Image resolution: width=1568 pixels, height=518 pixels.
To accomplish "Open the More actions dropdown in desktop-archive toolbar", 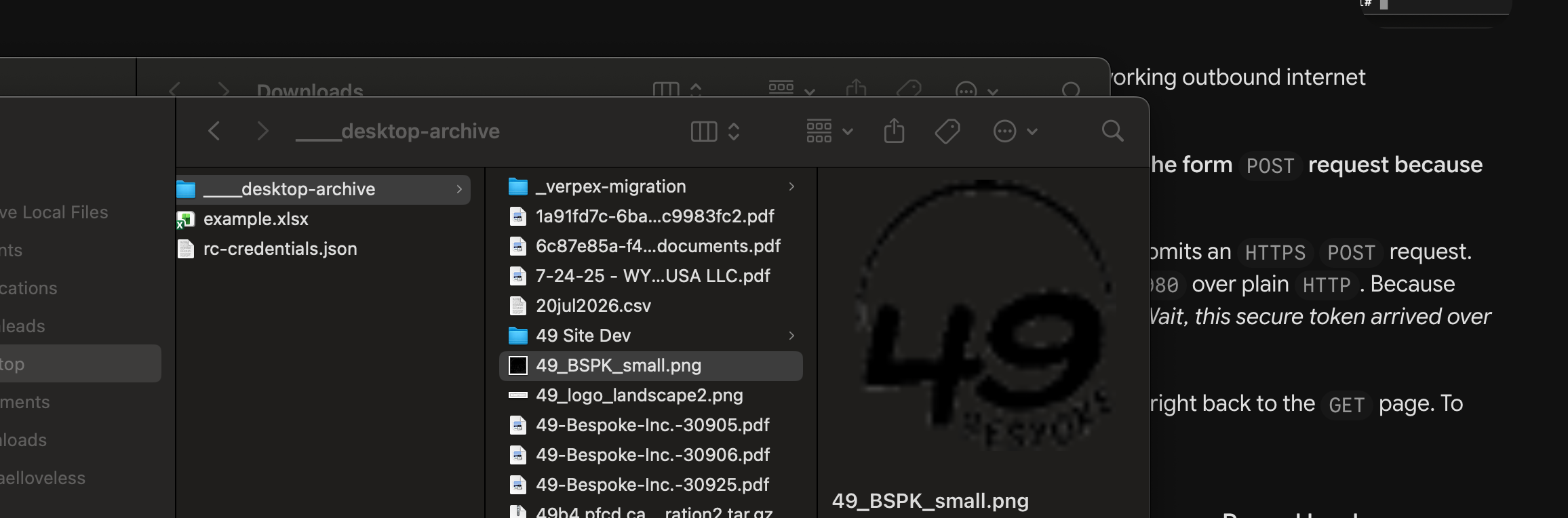I will pos(1015,131).
